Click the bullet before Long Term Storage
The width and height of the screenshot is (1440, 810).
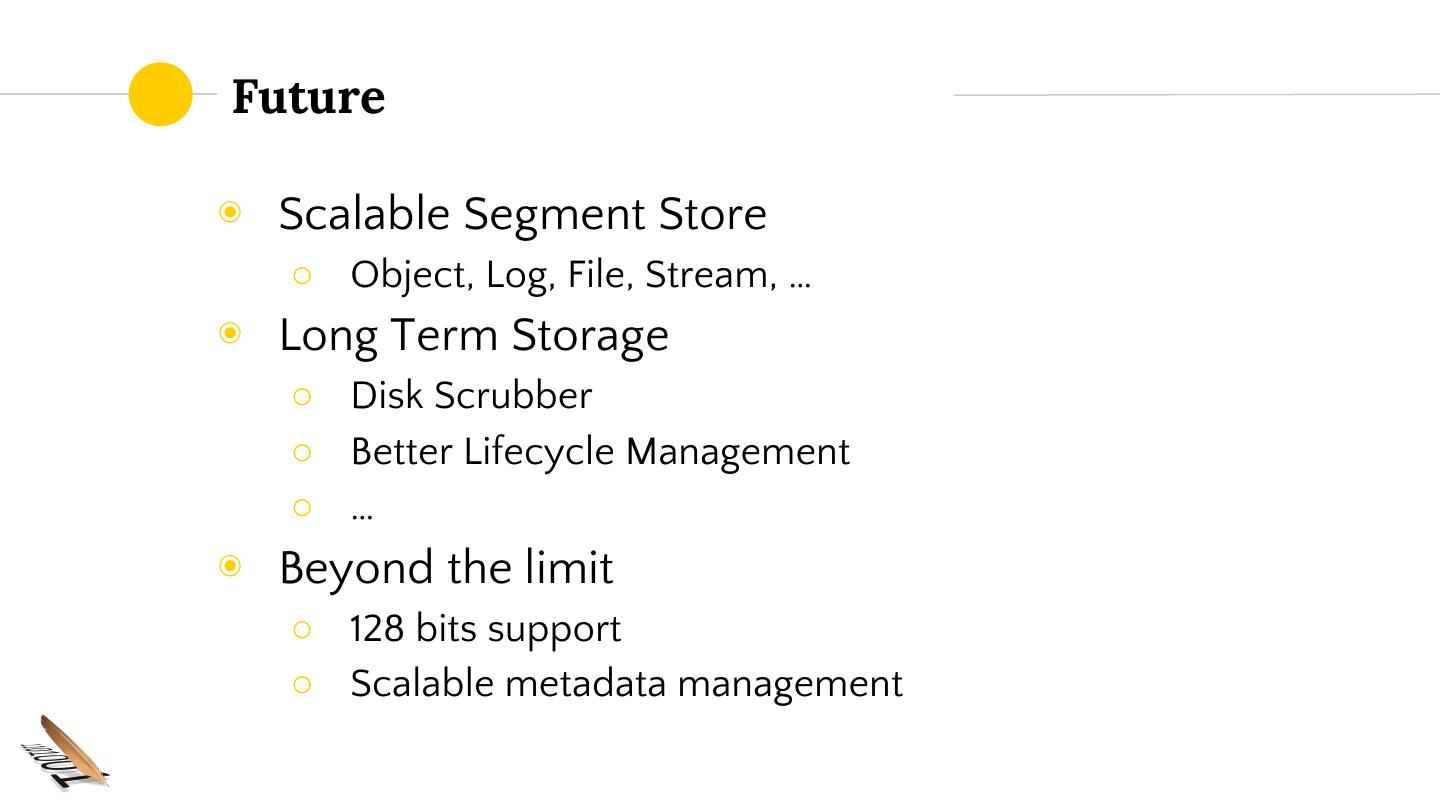point(231,333)
